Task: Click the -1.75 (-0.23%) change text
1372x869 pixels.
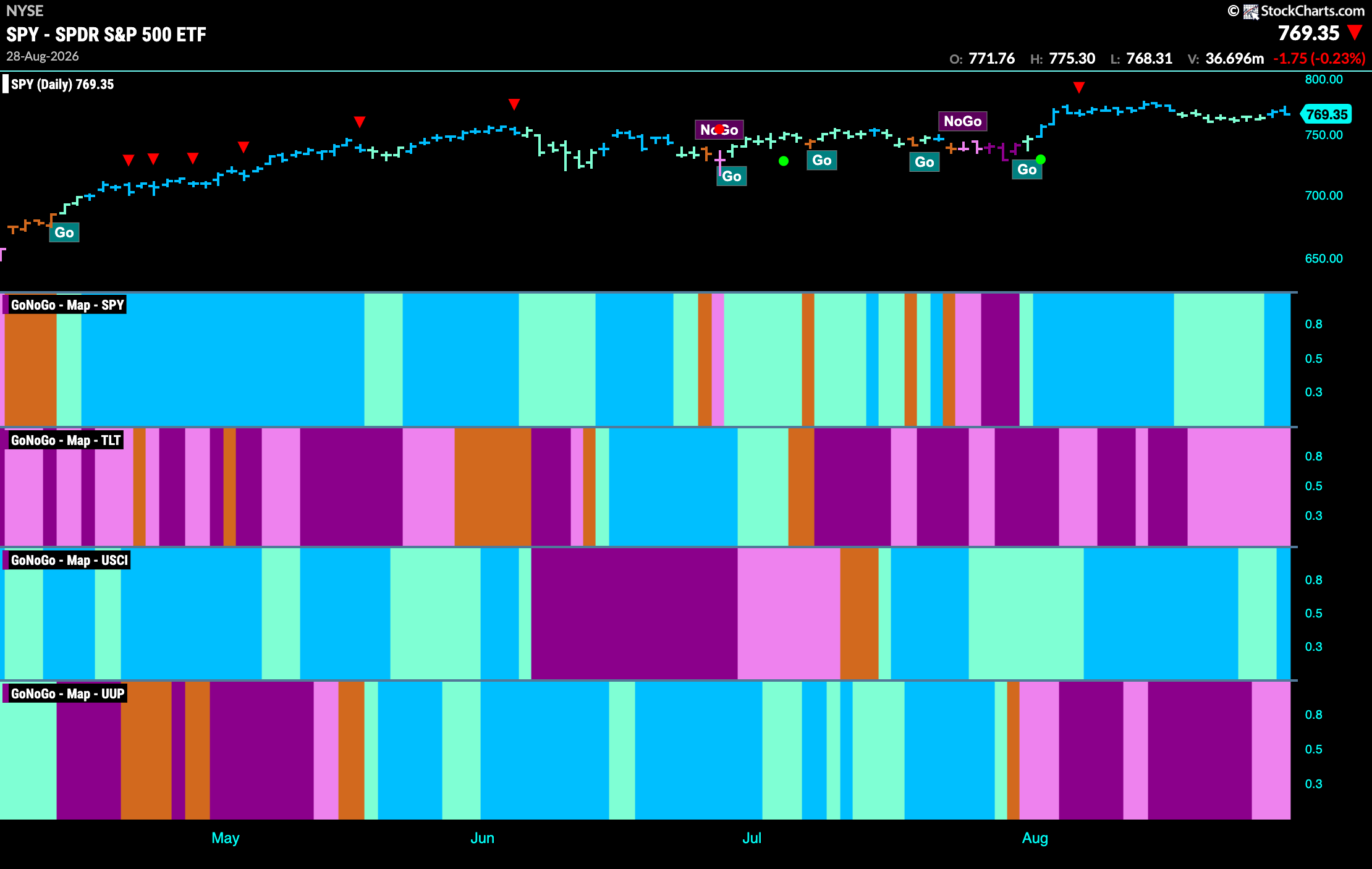Action: coord(1319,58)
